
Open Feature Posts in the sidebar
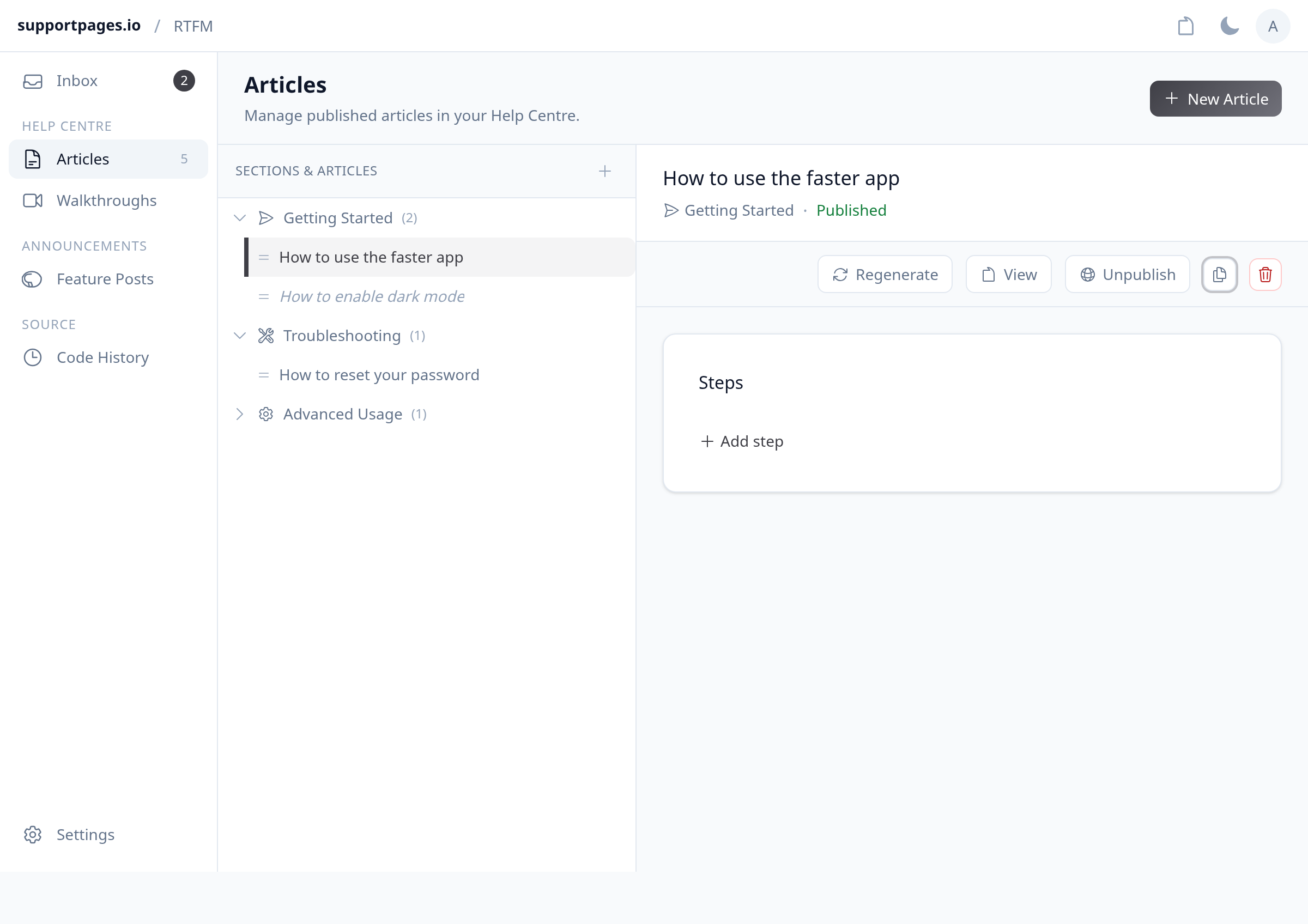pyautogui.click(x=108, y=279)
